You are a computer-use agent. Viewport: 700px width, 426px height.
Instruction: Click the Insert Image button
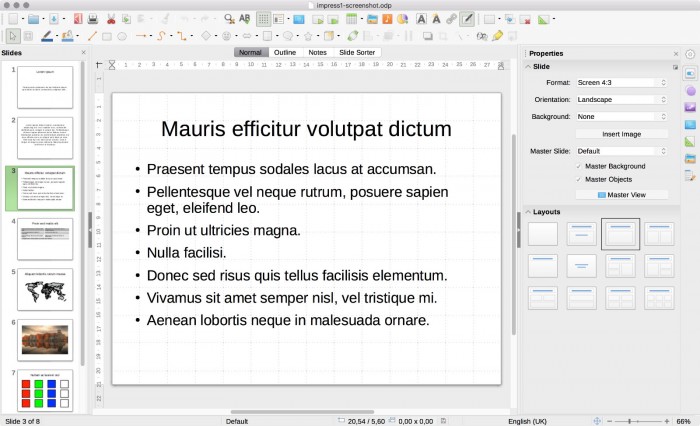tap(621, 134)
